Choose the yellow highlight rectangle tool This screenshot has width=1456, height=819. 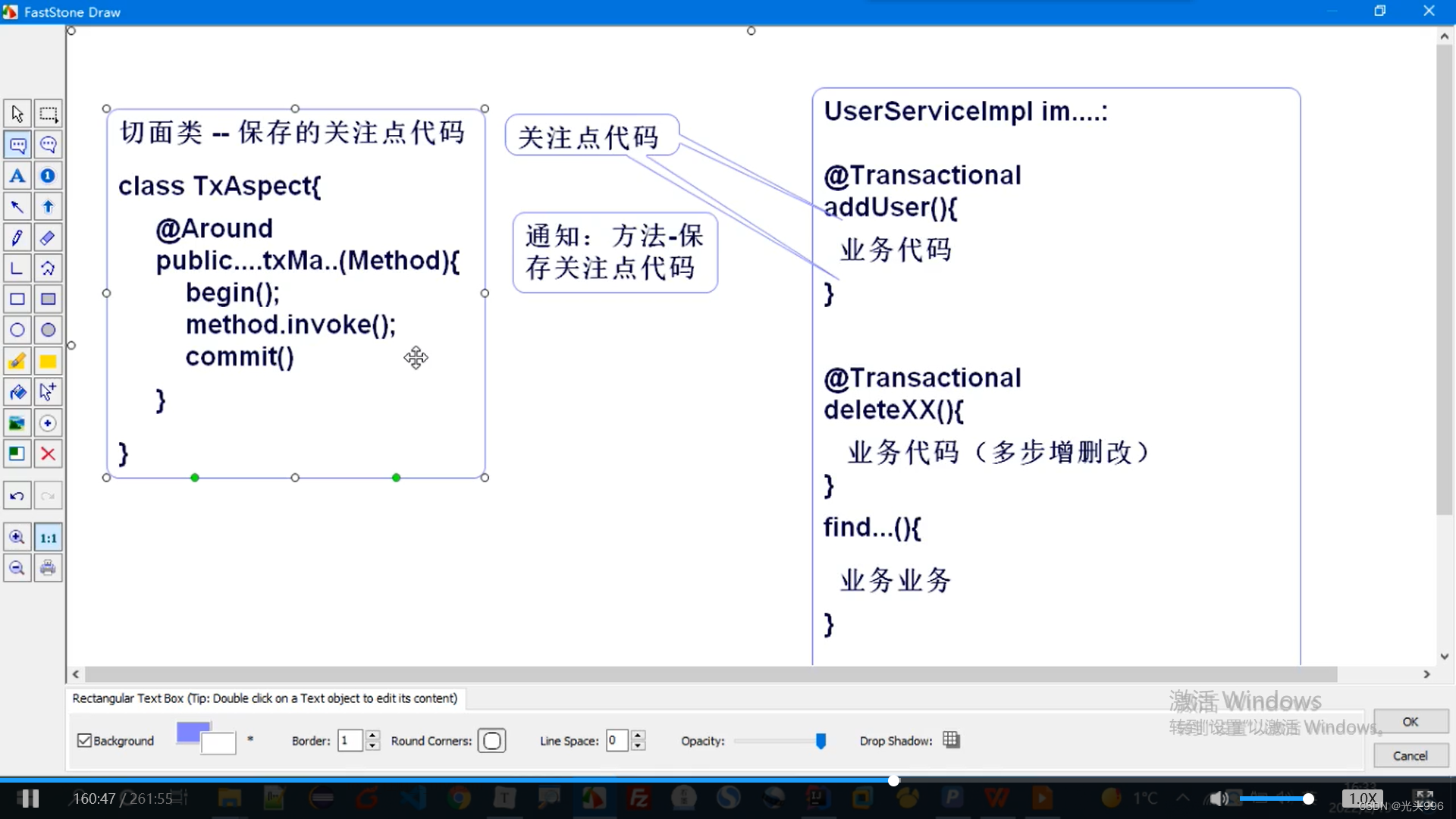pyautogui.click(x=48, y=361)
